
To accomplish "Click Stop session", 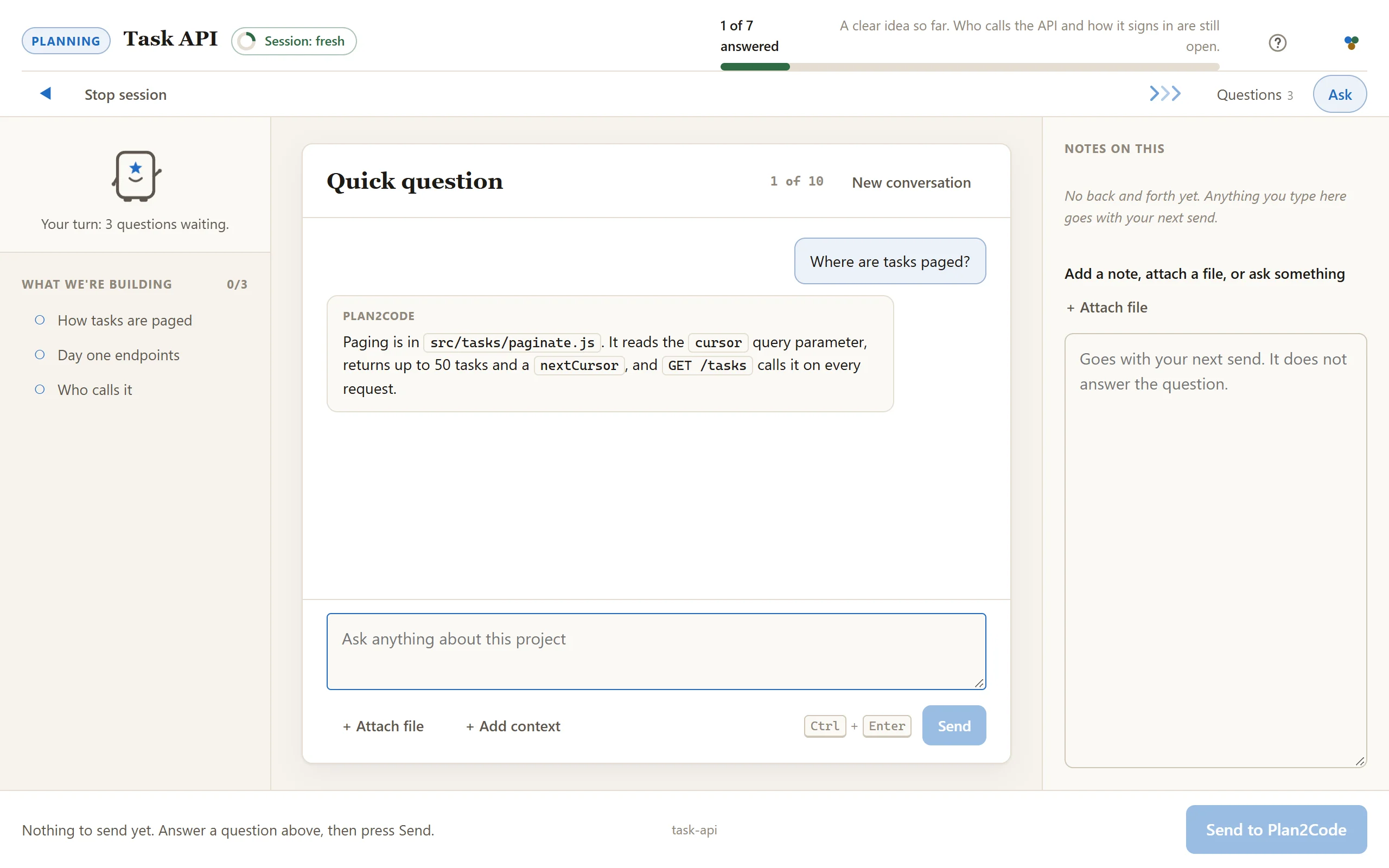I will click(126, 95).
